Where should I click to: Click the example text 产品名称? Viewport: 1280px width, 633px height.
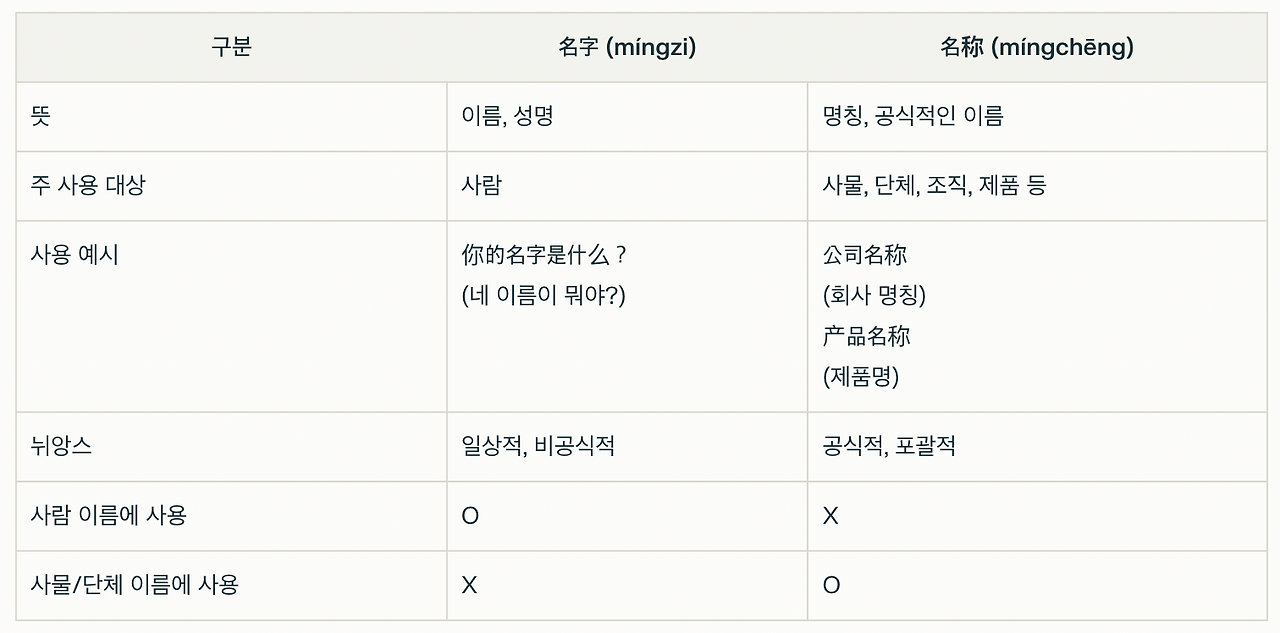pos(866,336)
